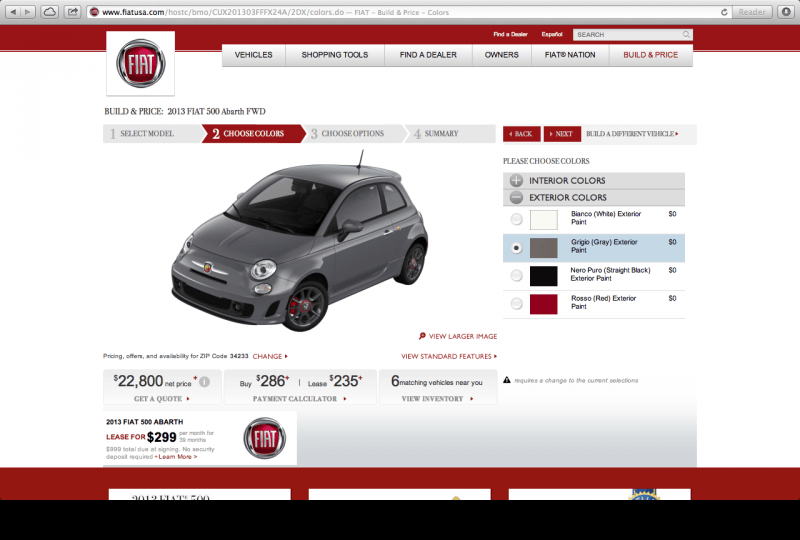Click the red color swatch
Viewport: 800px width, 540px height.
[x=543, y=304]
